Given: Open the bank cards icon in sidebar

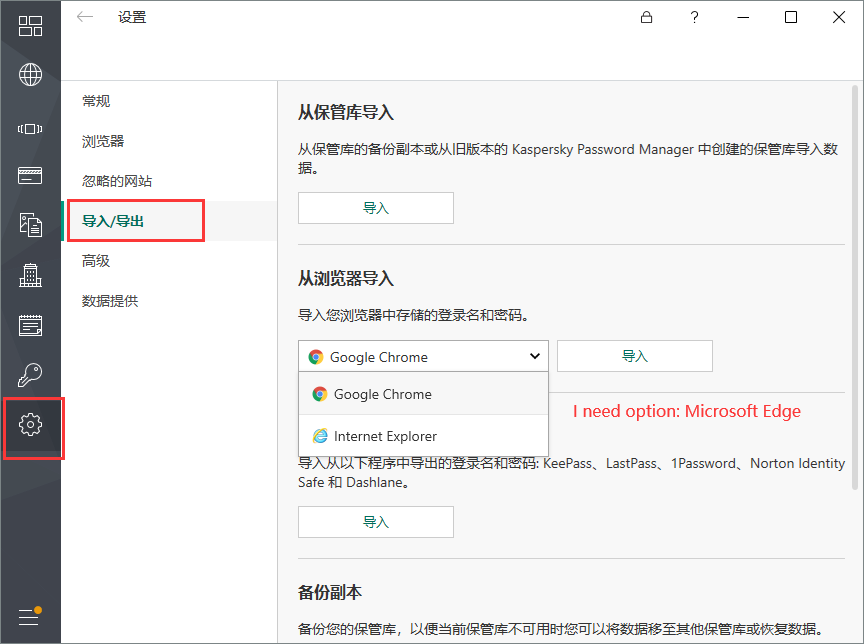Looking at the screenshot, I should pyautogui.click(x=30, y=175).
